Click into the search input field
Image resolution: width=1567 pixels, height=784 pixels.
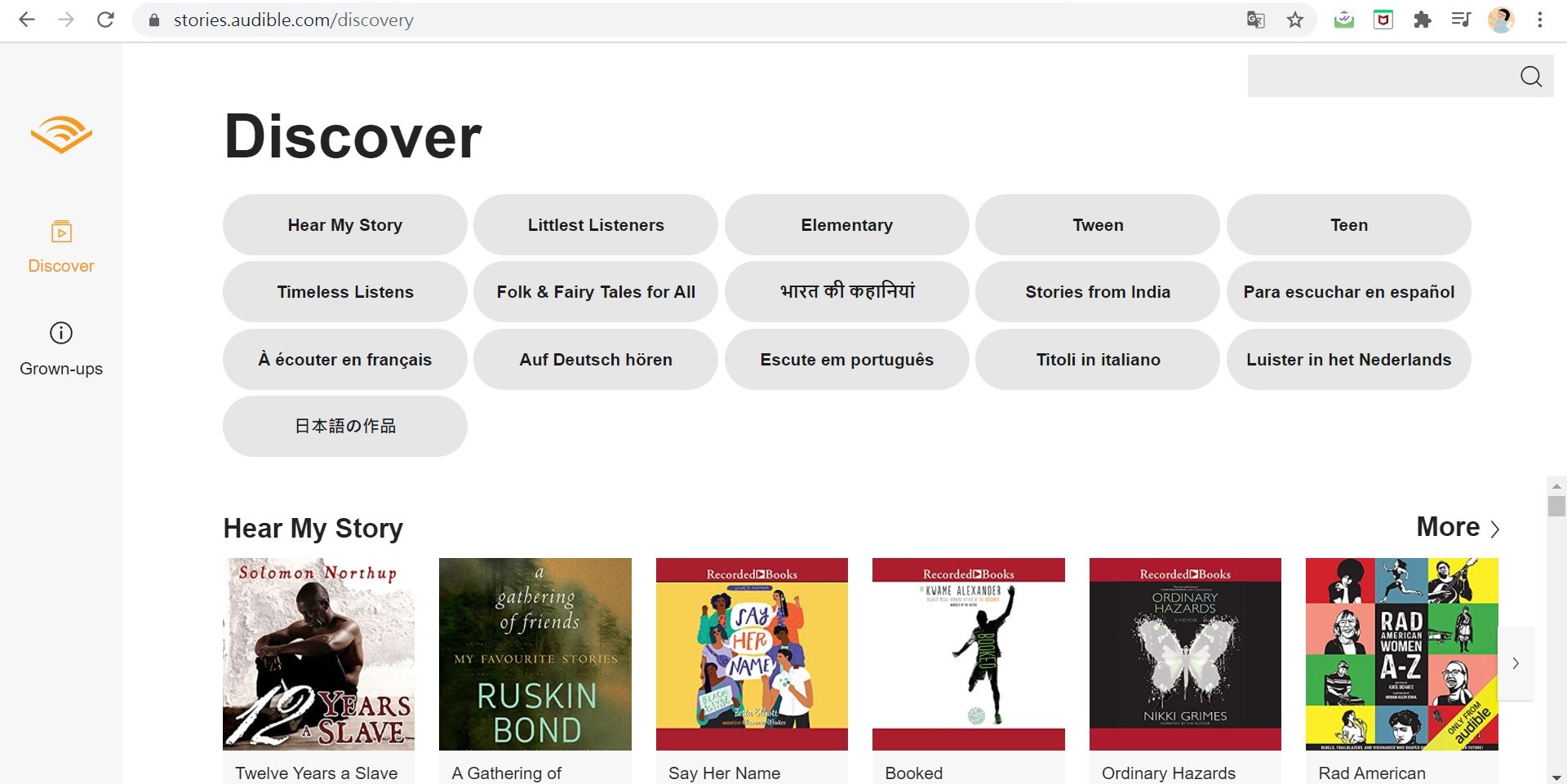click(x=1379, y=77)
